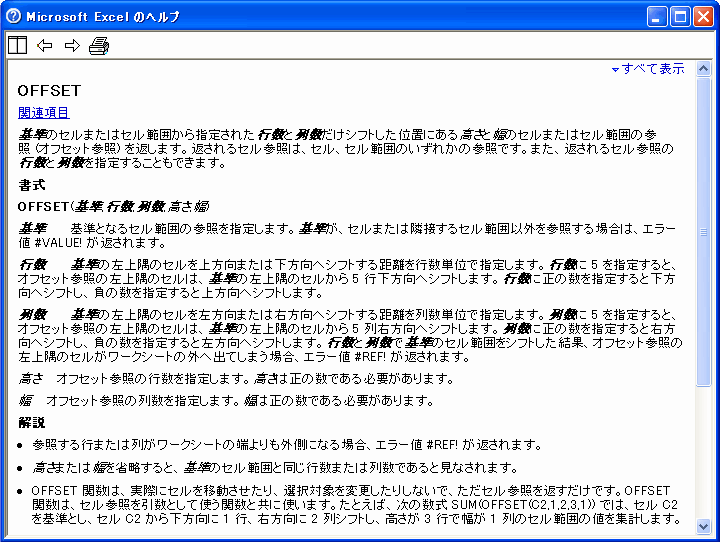Click the 幅 argument description label
This screenshot has width=720, height=542.
(x=26, y=401)
